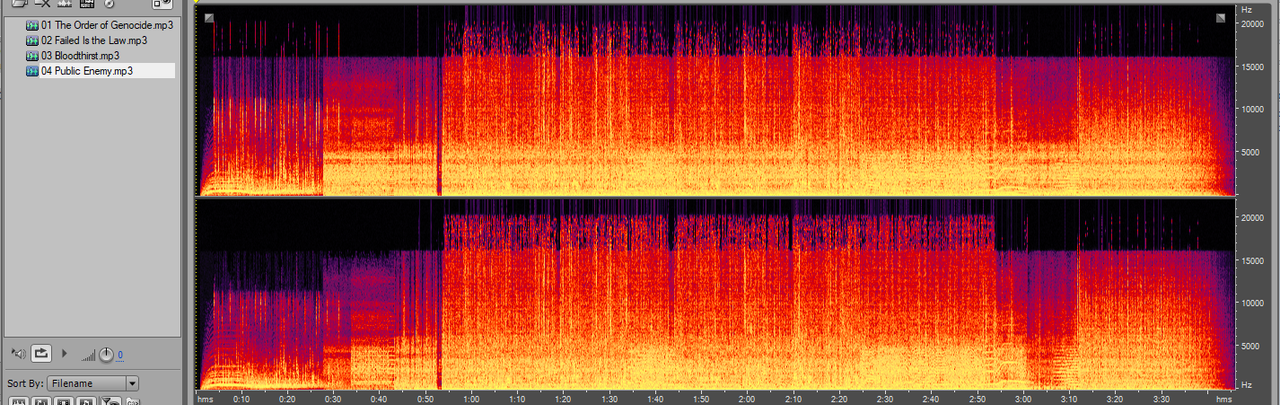Viewport: 1280px width, 405px height.
Task: Toggle the Auto-Play speaker icon
Action: click(x=19, y=353)
